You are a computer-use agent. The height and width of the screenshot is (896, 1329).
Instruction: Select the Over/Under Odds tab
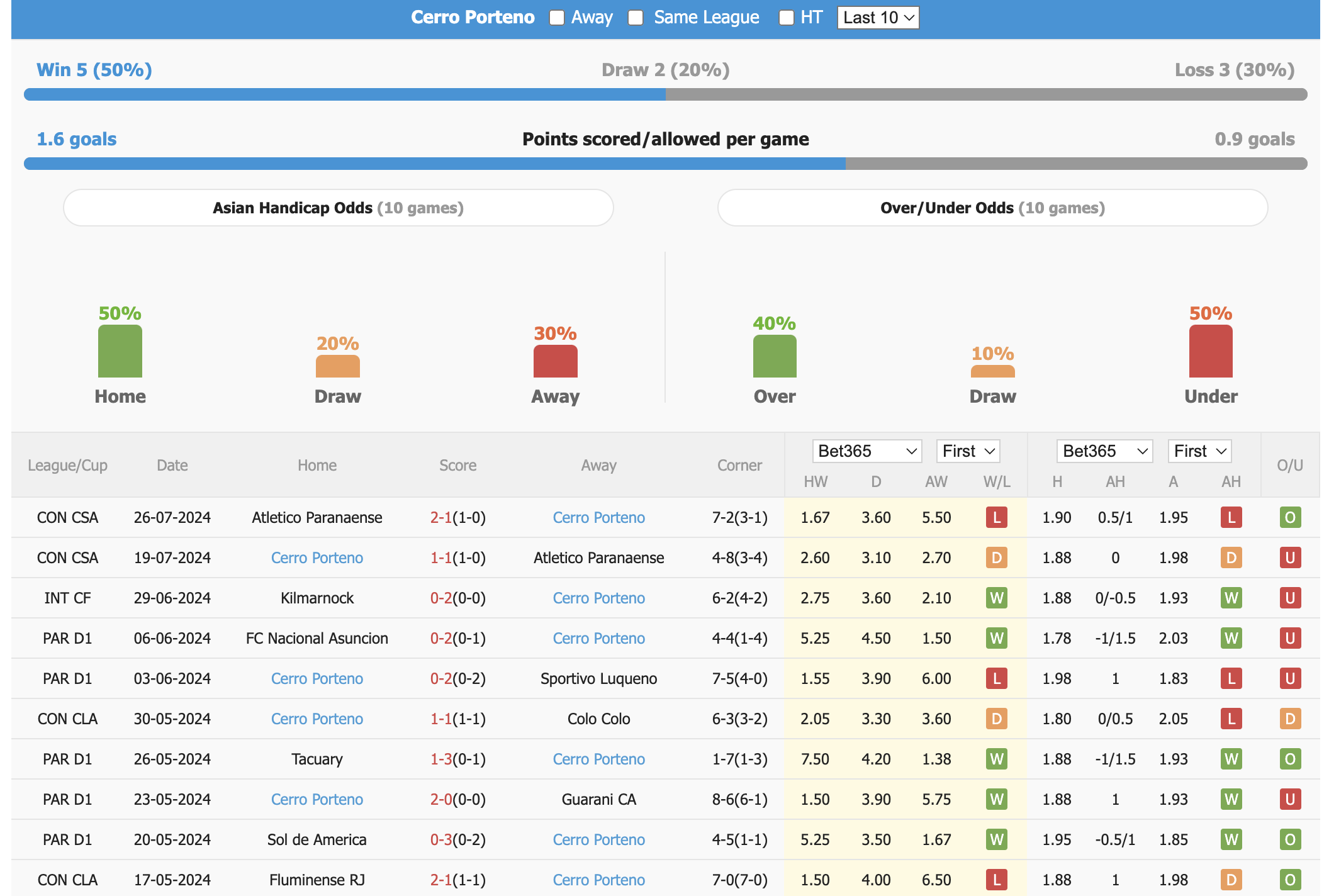click(992, 208)
